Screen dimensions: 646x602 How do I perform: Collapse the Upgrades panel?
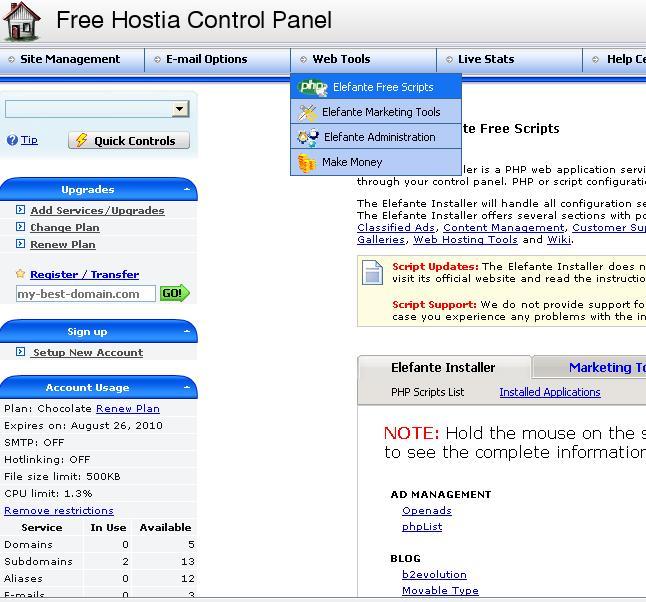[x=187, y=189]
